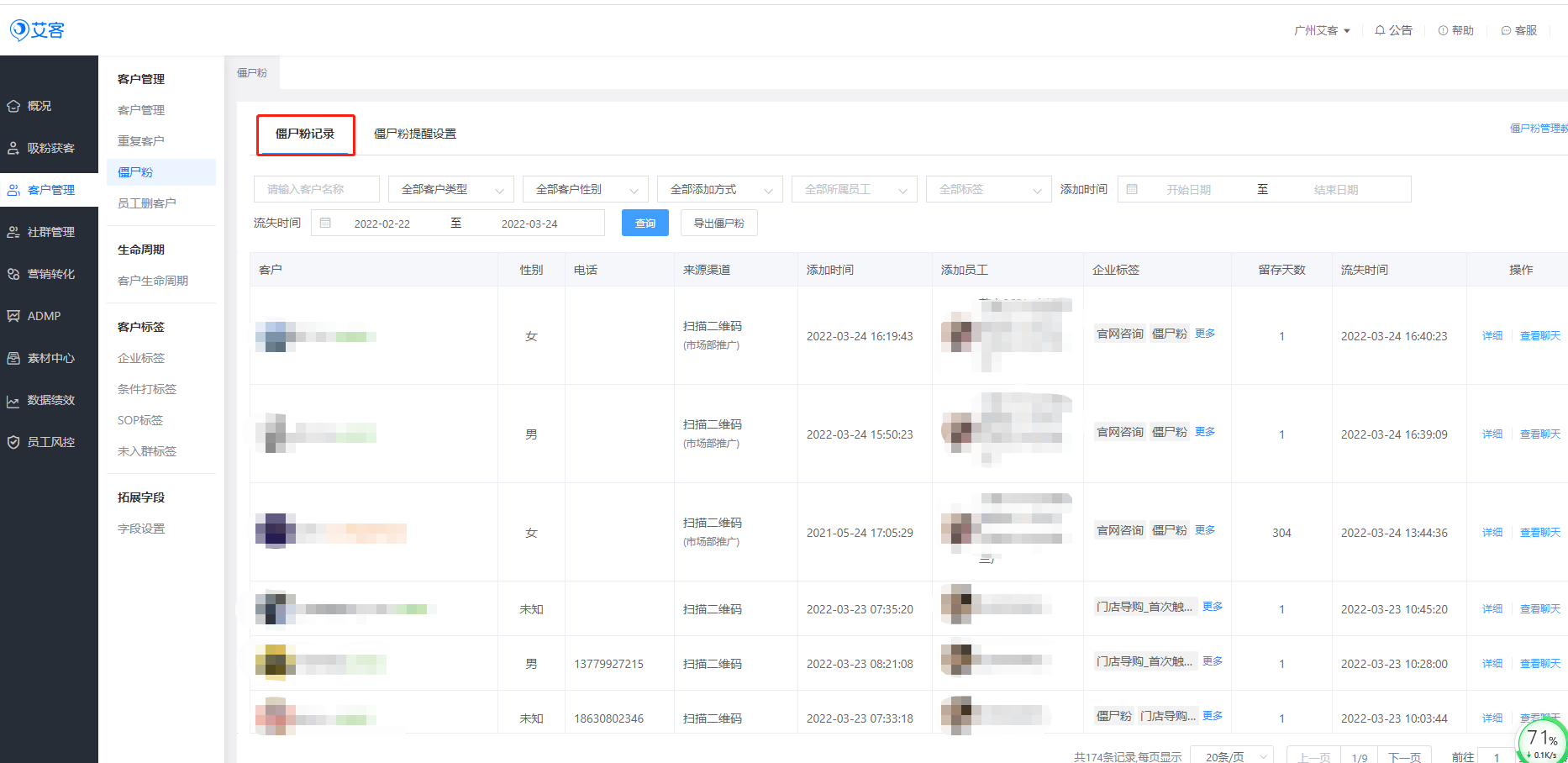Viewport: 1568px width, 763px height.
Task: Expand the 全部客户类型 dropdown
Action: click(450, 190)
